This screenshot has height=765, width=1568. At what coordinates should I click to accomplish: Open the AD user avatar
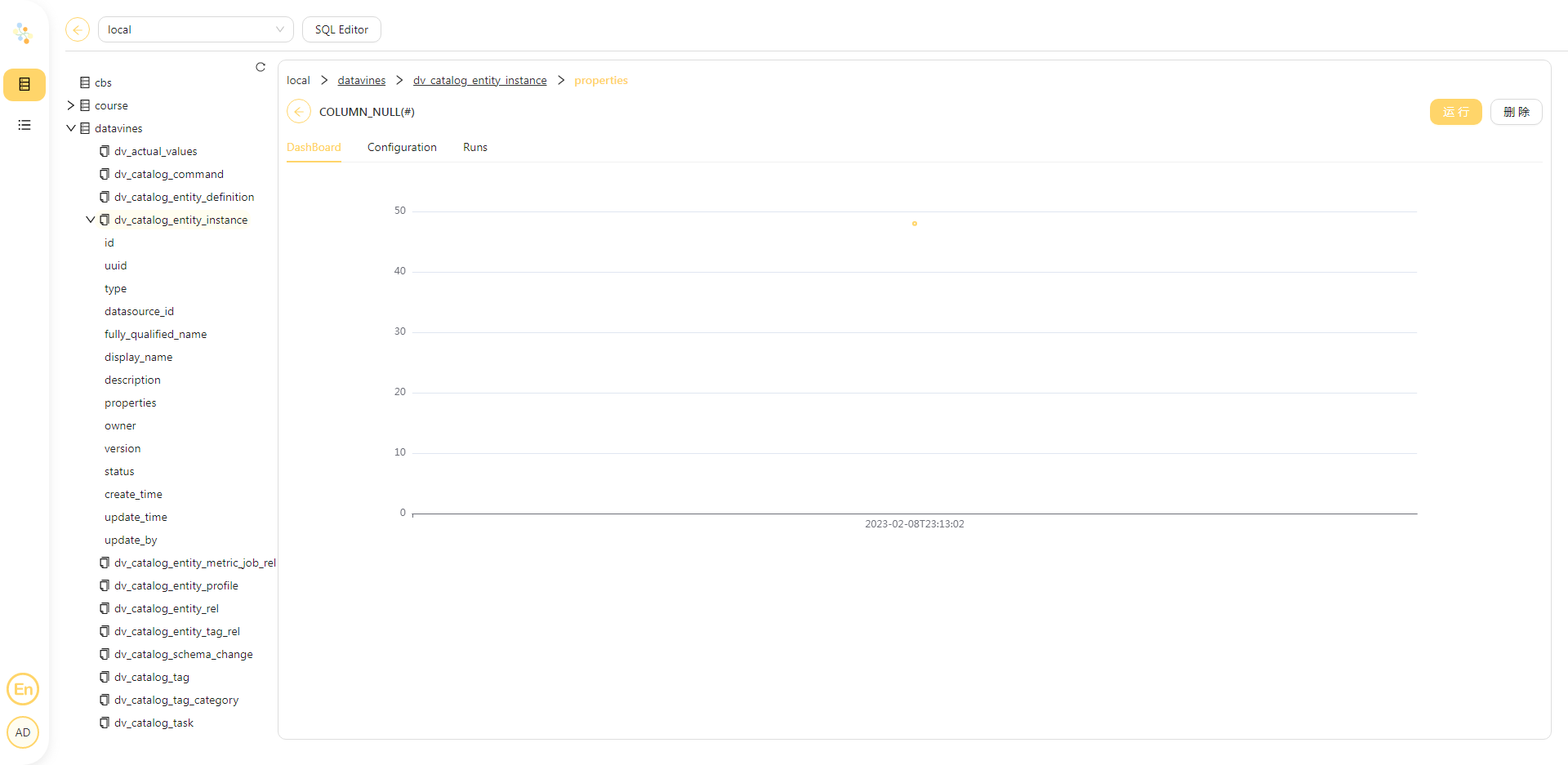tap(23, 732)
